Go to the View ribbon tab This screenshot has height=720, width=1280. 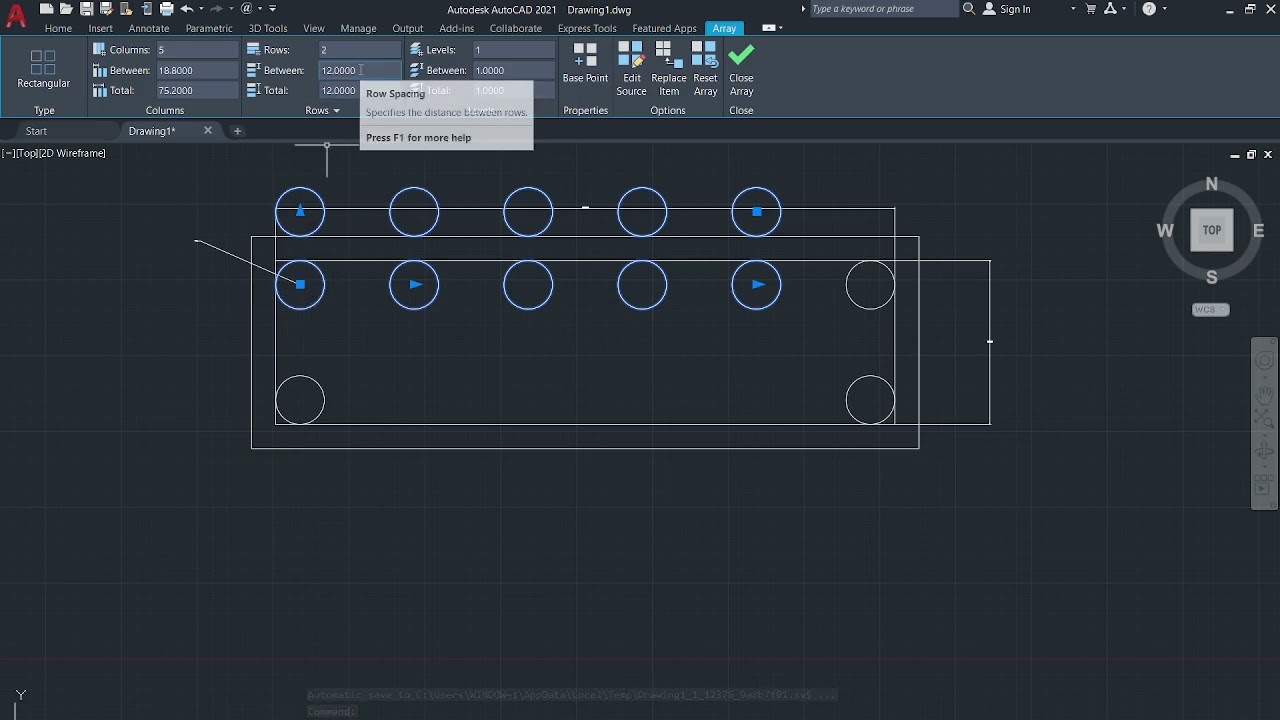(x=314, y=28)
